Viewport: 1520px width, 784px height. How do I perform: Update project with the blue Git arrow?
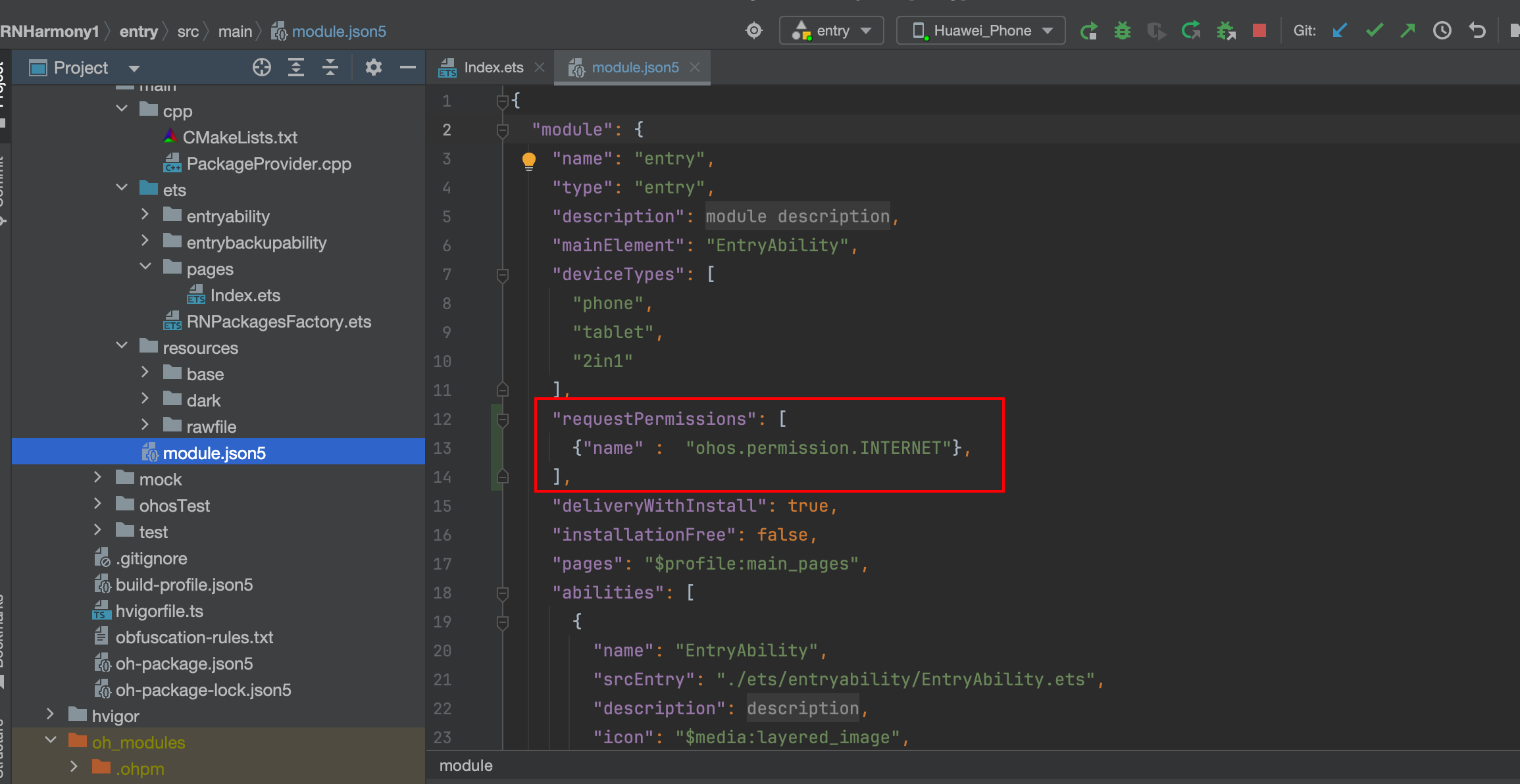(x=1340, y=31)
